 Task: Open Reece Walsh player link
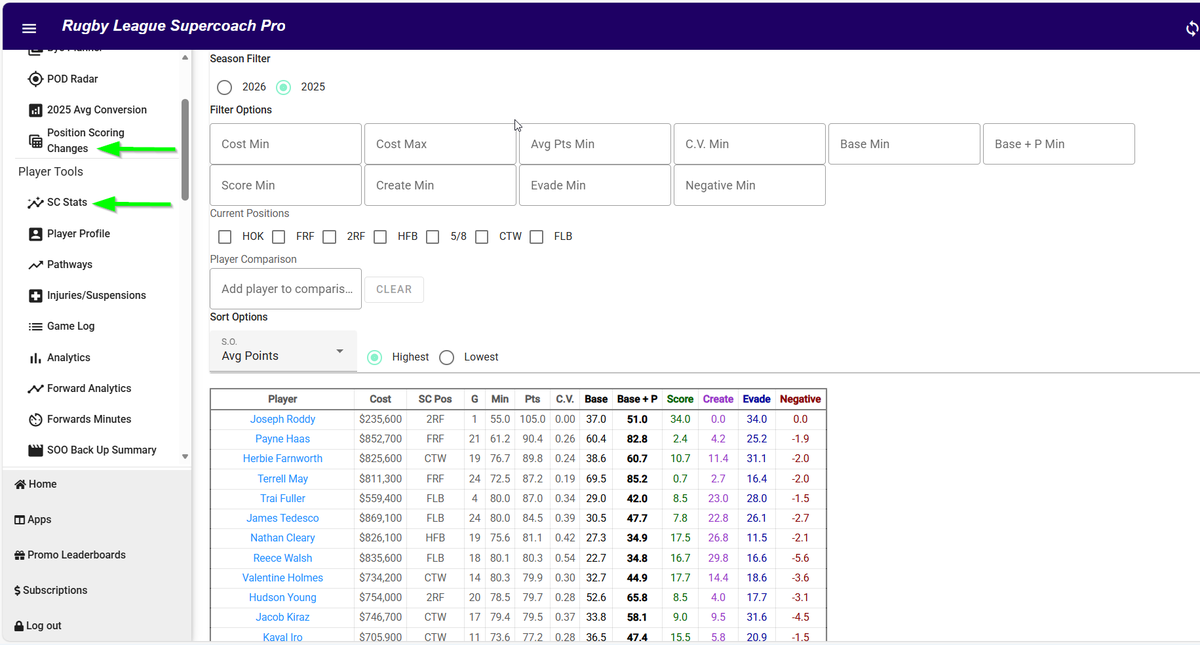[x=283, y=558]
